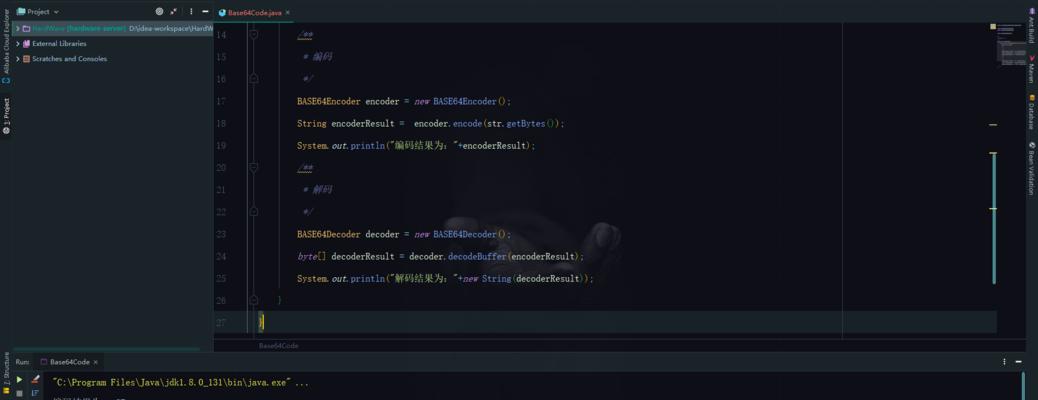Rerun Base64Code with green play button
The height and width of the screenshot is (400, 1038).
tap(19, 380)
